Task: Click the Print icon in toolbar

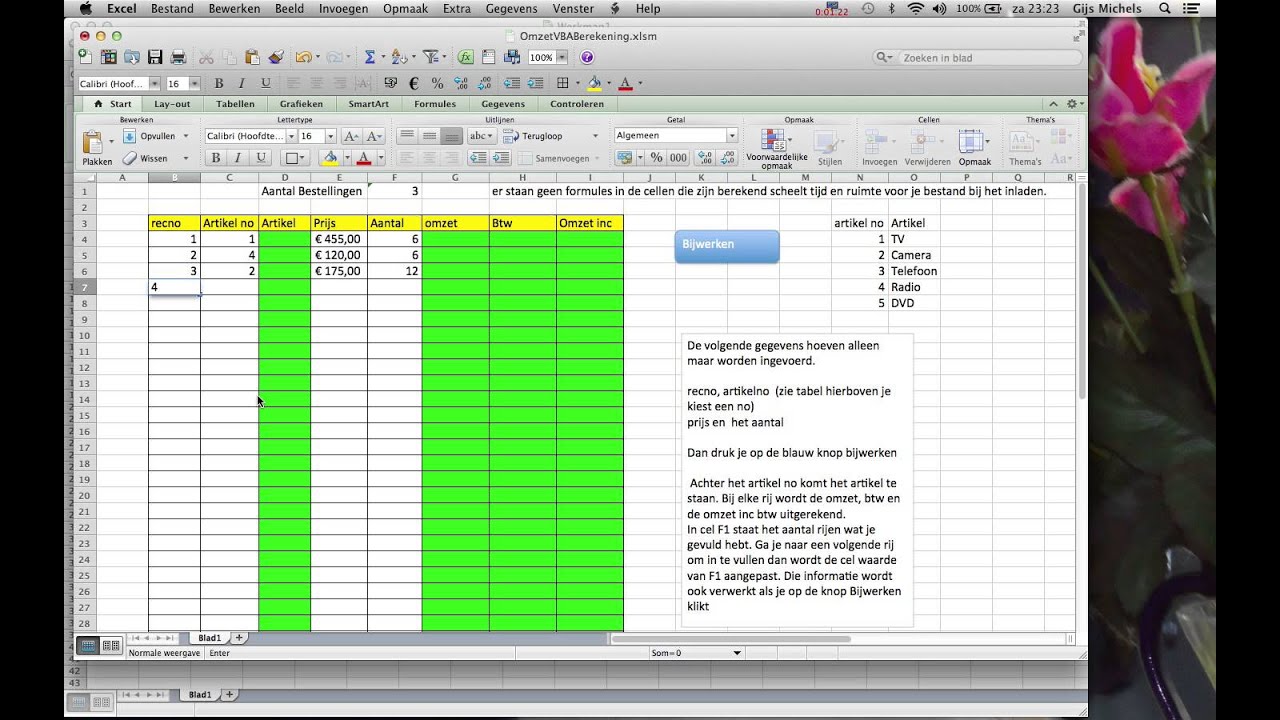Action: pyautogui.click(x=178, y=57)
